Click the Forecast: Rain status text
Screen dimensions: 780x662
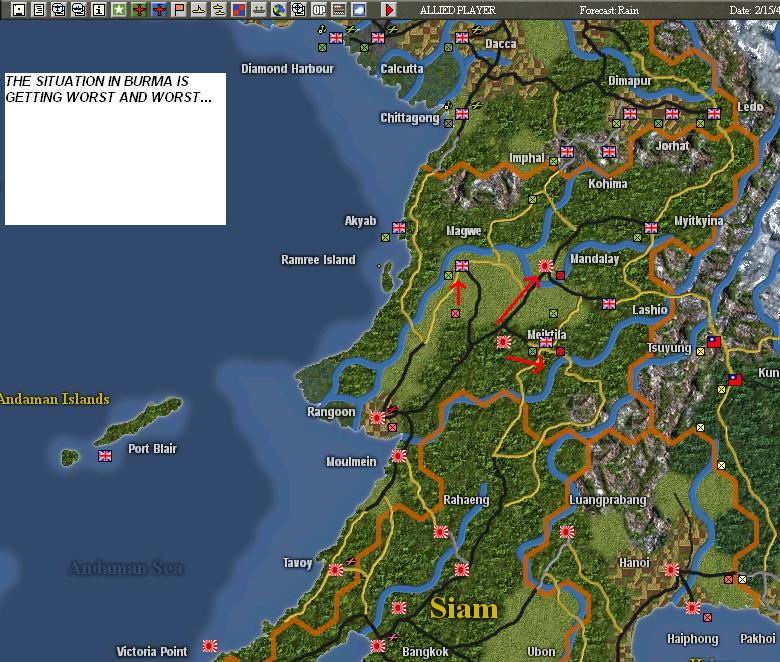coord(609,10)
